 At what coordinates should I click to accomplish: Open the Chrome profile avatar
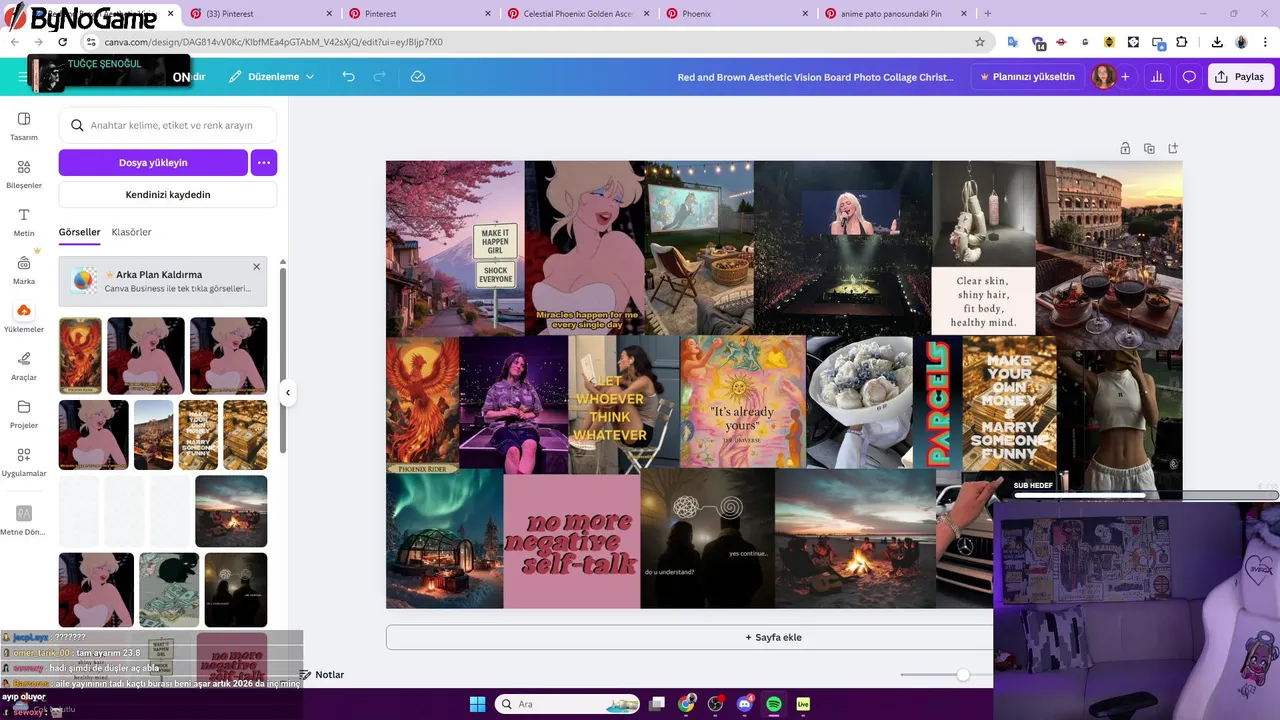click(x=1241, y=42)
